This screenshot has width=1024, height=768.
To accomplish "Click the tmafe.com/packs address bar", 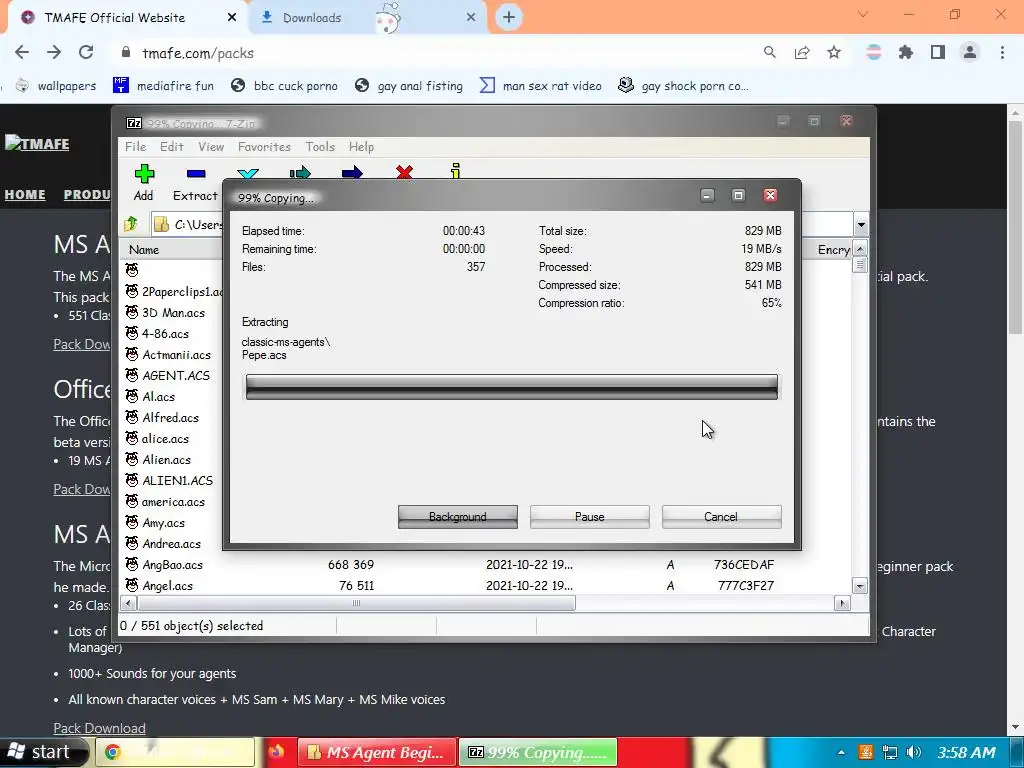I will click(431, 53).
